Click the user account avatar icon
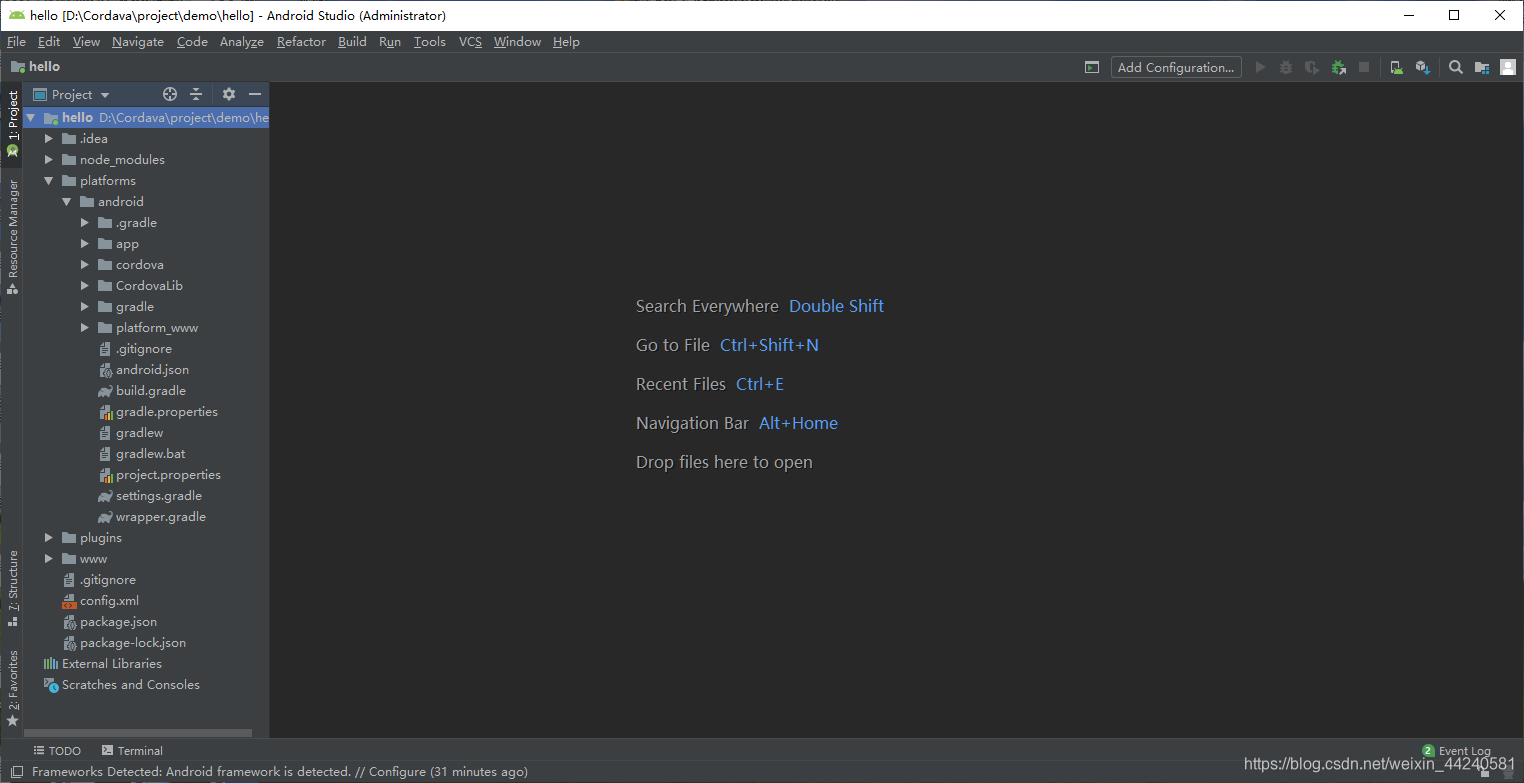1524x783 pixels. coord(1508,67)
